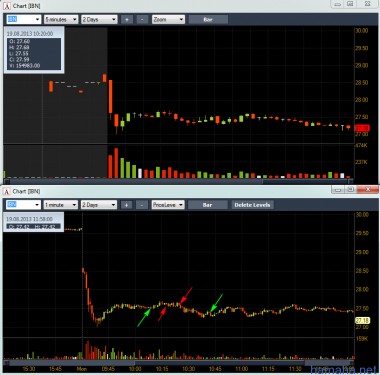
Task: Click the upper Chart window app icon
Action: point(7,6)
